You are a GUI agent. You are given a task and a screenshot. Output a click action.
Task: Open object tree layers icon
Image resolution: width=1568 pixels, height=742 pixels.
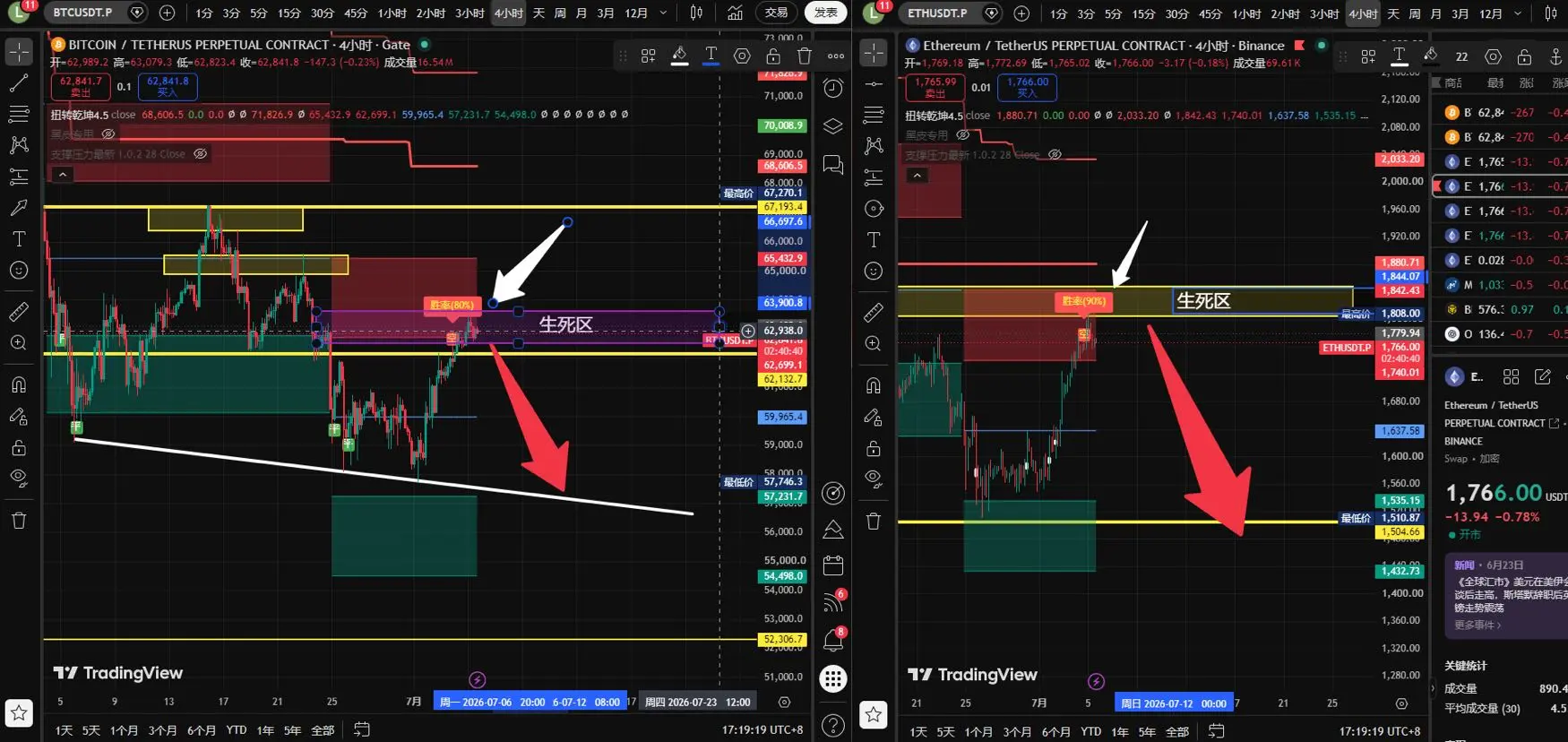[x=833, y=126]
